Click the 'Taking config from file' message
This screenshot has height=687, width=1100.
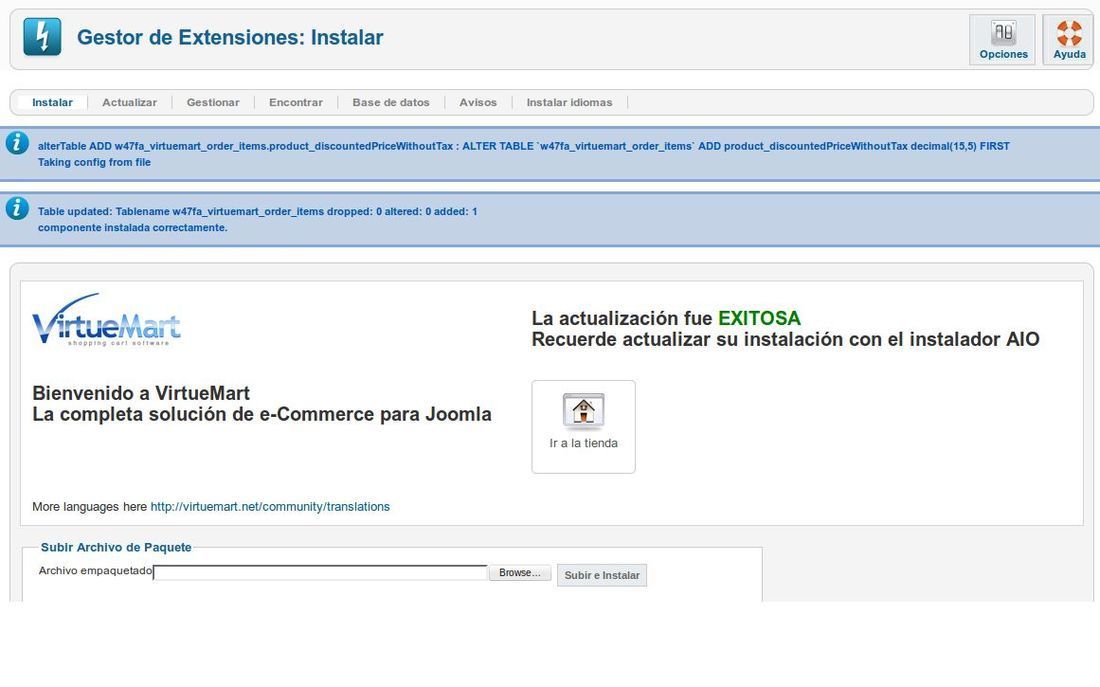click(x=94, y=162)
